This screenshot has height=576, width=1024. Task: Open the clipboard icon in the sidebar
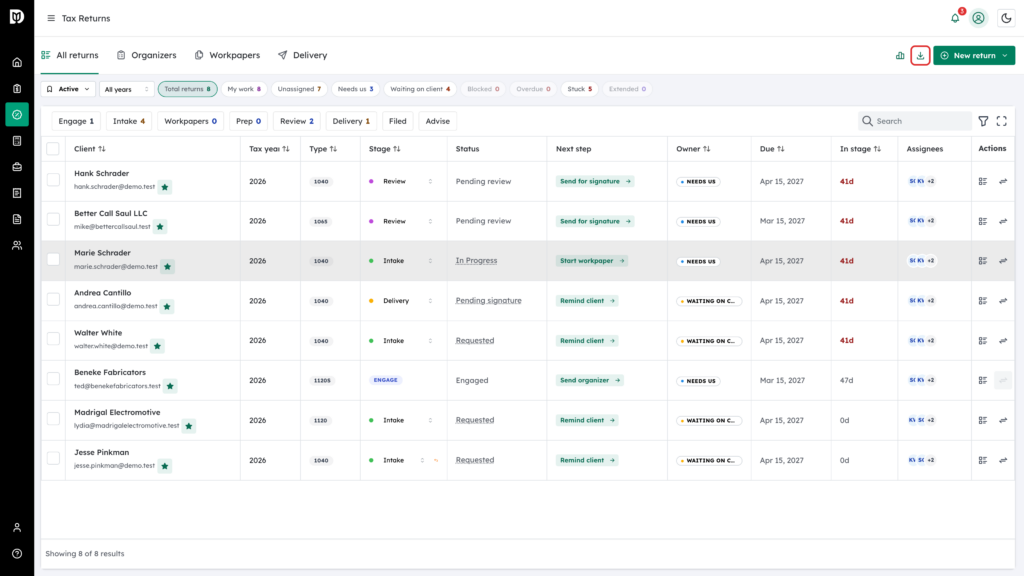coord(17,89)
